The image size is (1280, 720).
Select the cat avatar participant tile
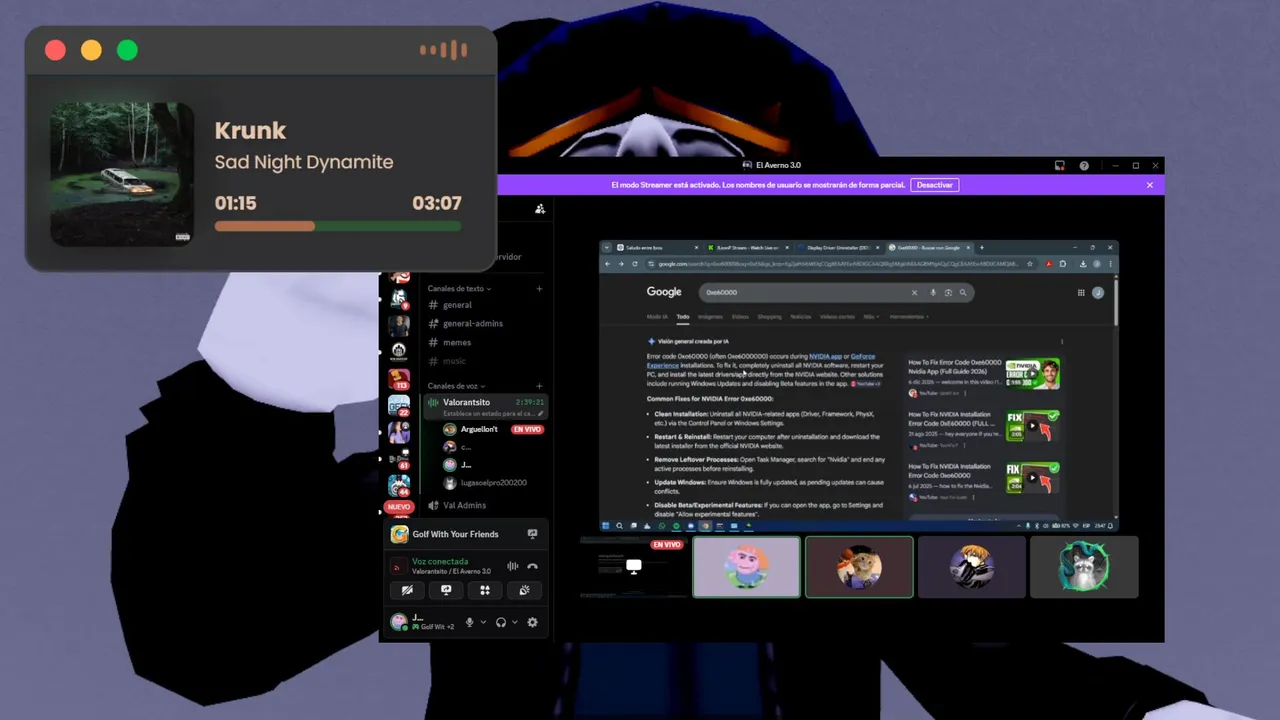(x=859, y=567)
